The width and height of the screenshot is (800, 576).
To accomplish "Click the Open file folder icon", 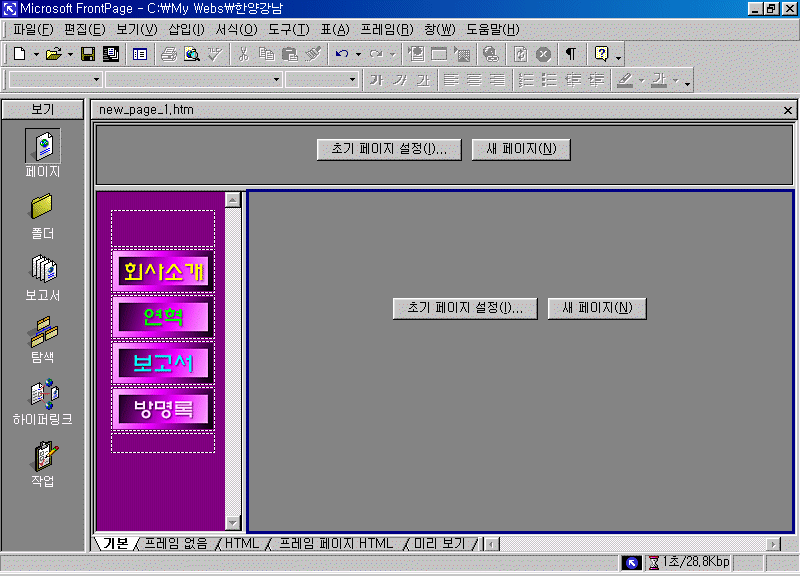I will (54, 54).
